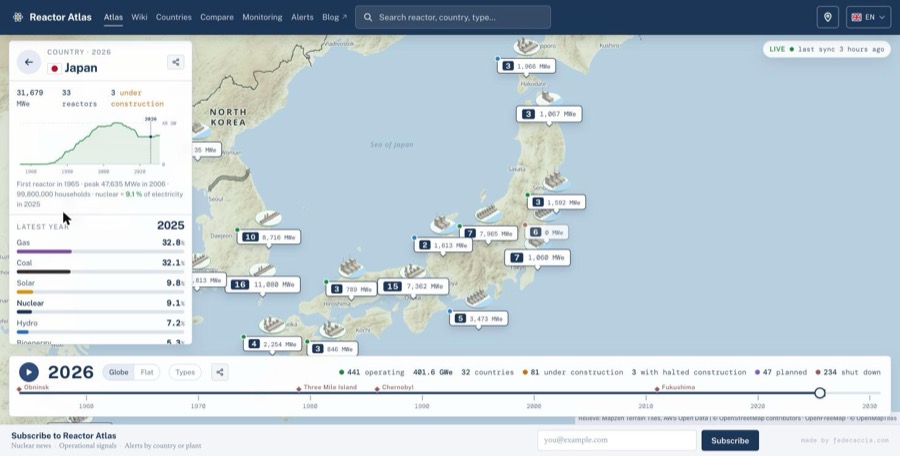
Task: Click the 81 under construction legend item
Action: tap(572, 372)
